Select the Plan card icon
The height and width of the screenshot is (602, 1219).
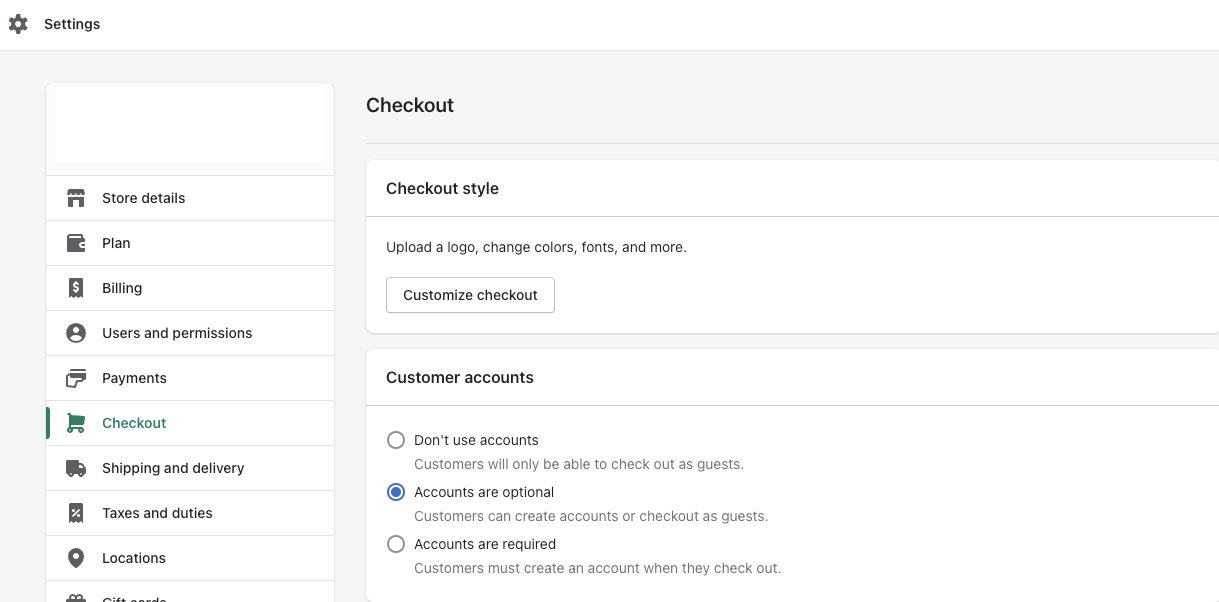[x=76, y=242]
